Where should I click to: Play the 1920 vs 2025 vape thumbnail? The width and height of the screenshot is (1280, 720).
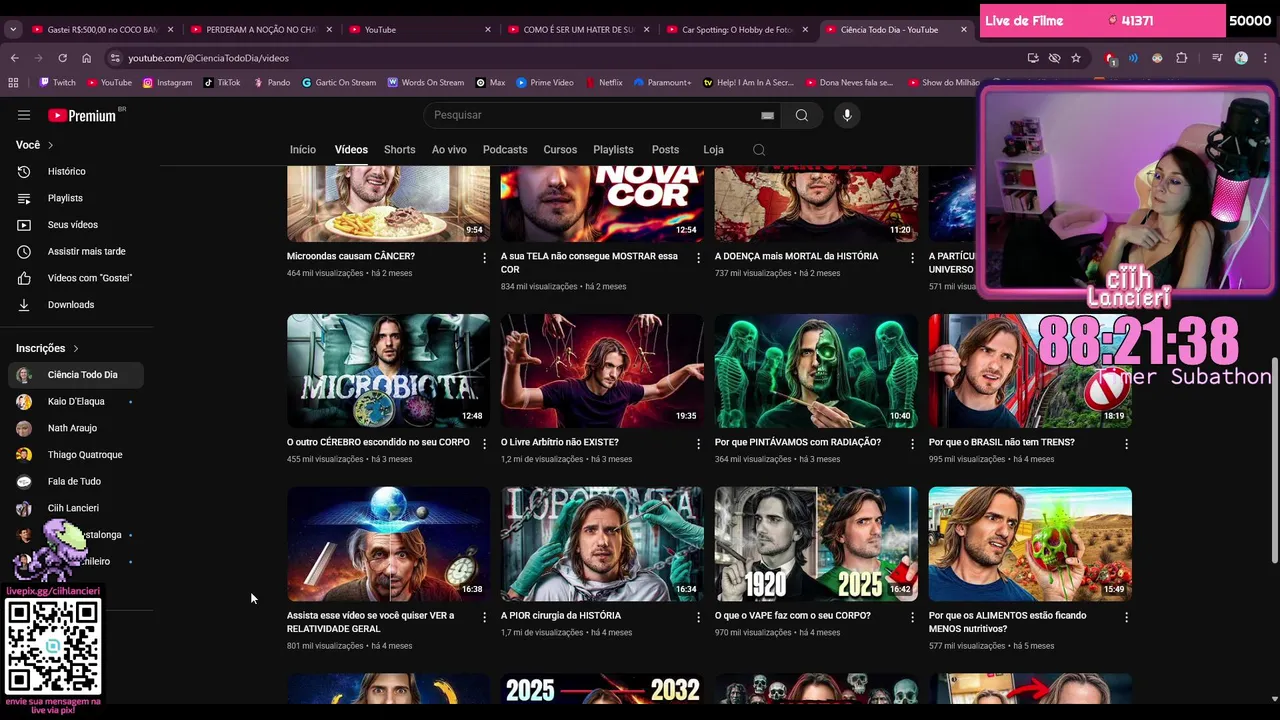click(x=816, y=544)
